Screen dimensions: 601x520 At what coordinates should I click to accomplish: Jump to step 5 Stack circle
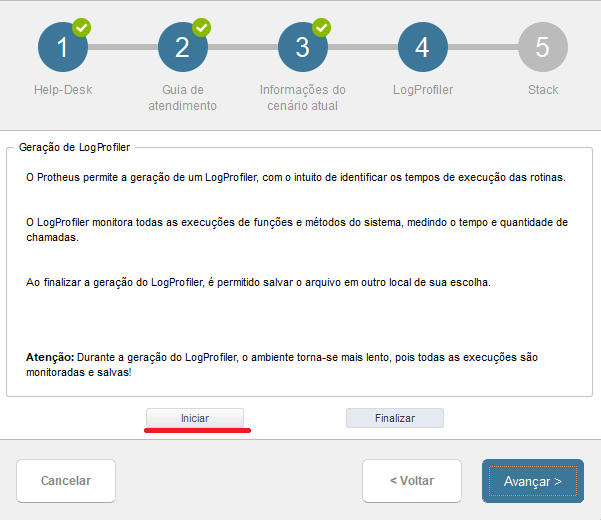click(543, 47)
